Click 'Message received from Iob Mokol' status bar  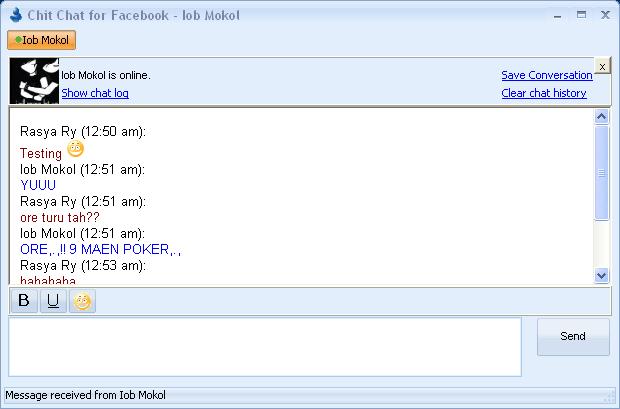click(x=85, y=395)
